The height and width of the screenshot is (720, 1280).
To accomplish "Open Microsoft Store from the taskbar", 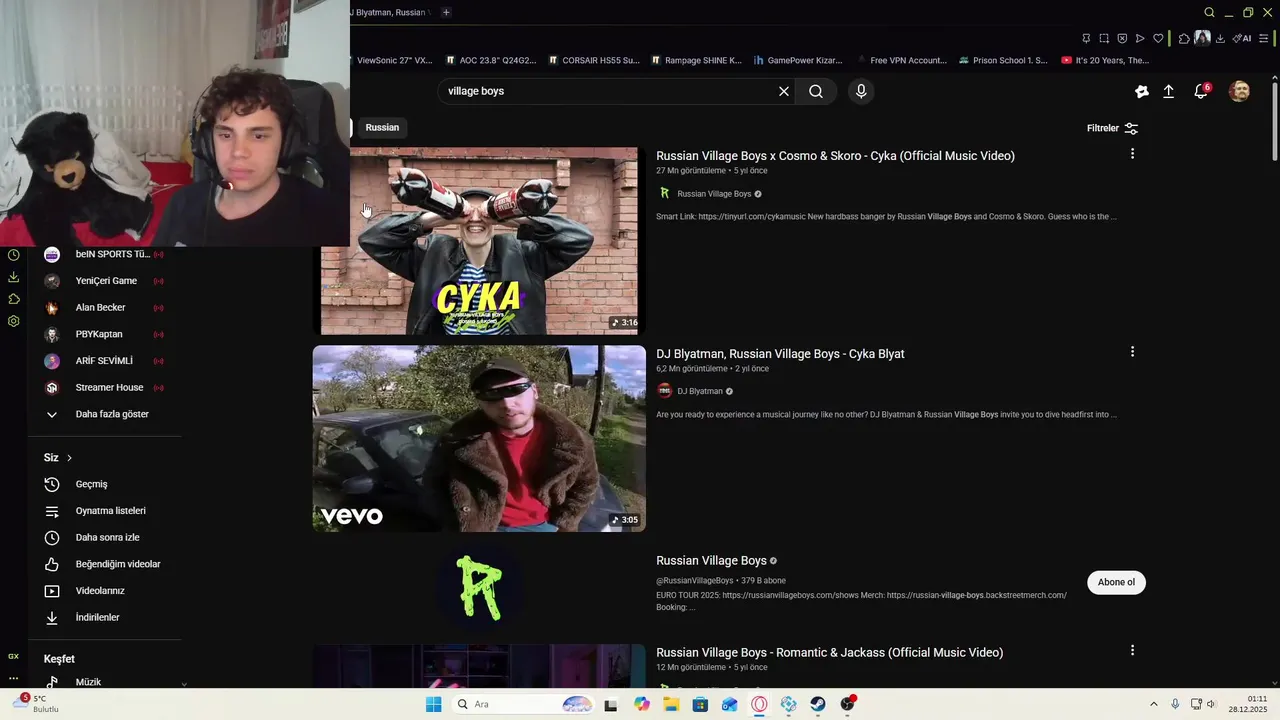I will click(700, 704).
